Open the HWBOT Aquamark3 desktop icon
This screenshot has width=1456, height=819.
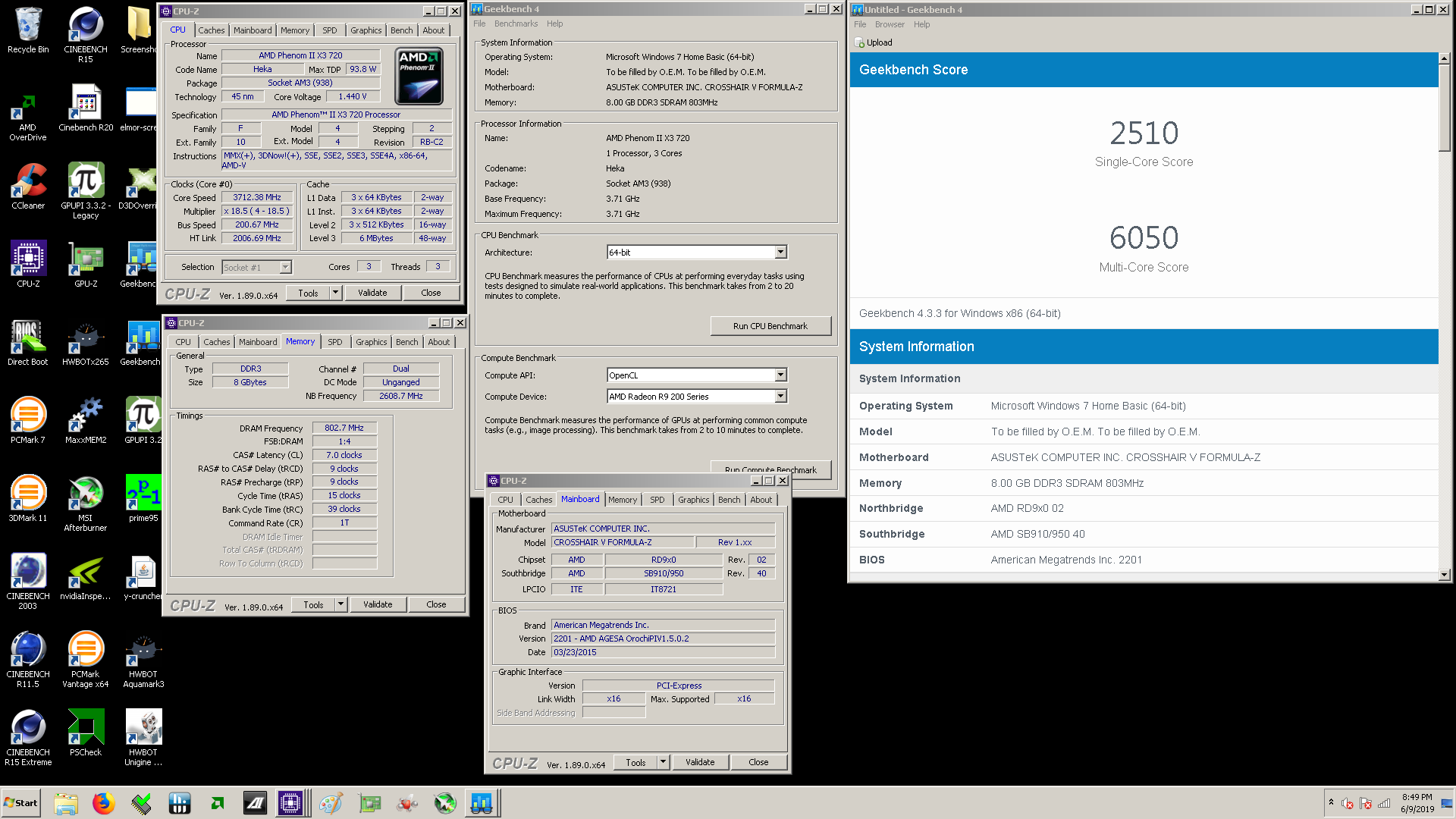click(x=143, y=660)
